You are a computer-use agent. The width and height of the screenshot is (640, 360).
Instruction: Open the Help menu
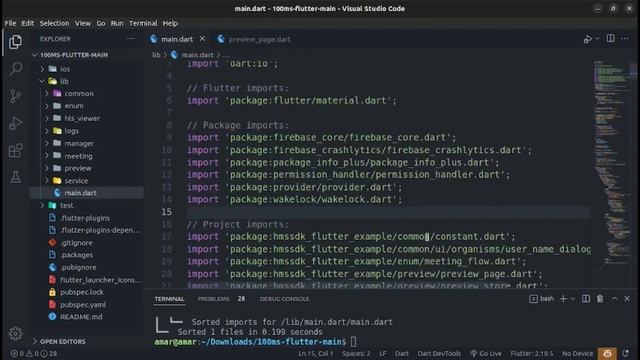(170, 23)
